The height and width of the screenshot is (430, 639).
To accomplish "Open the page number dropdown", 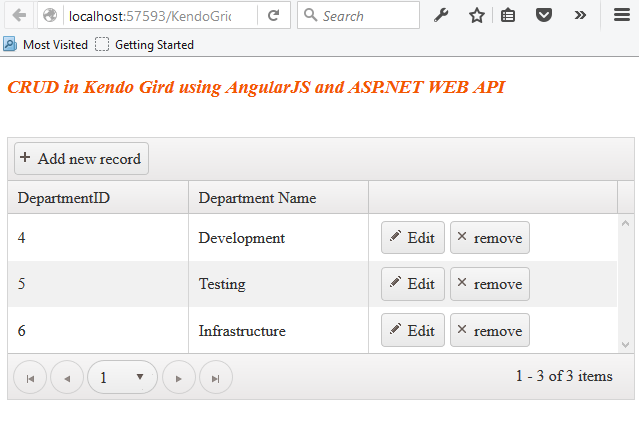I will click(123, 377).
